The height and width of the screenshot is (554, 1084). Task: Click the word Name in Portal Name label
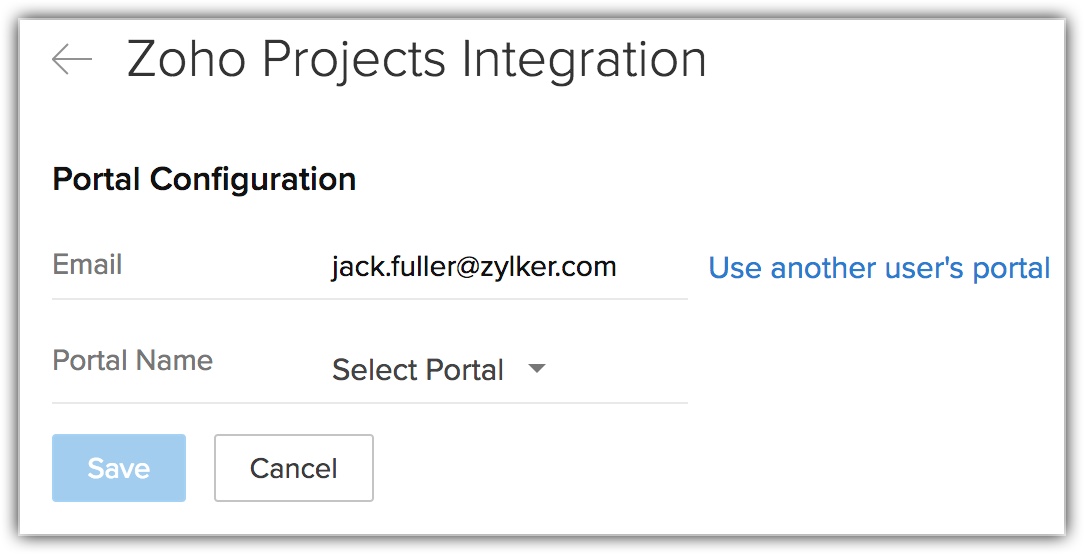point(176,360)
